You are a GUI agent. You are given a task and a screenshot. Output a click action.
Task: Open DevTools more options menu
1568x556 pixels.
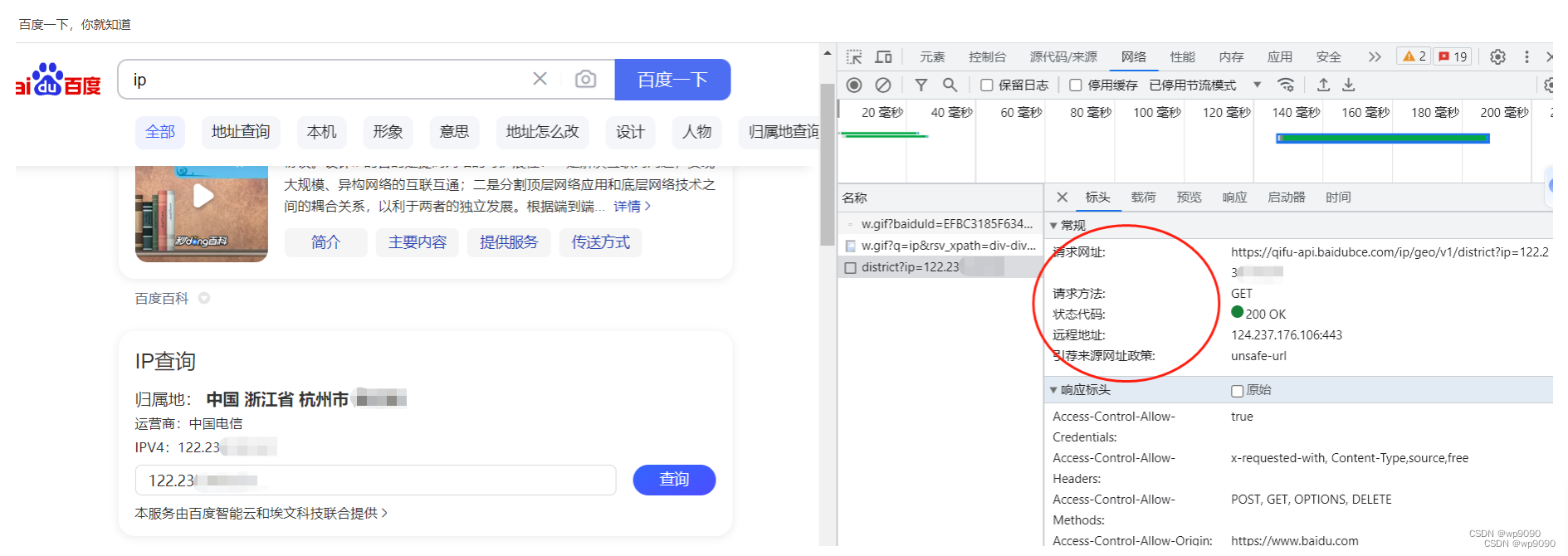click(1526, 56)
